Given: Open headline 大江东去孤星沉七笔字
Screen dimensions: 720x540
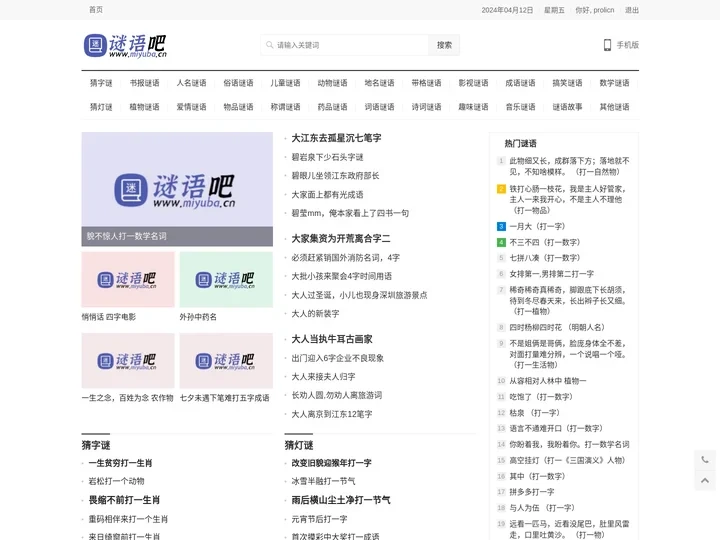Looking at the screenshot, I should 336,138.
